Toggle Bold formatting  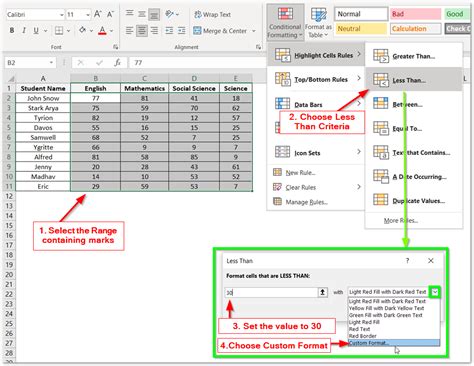12,31
